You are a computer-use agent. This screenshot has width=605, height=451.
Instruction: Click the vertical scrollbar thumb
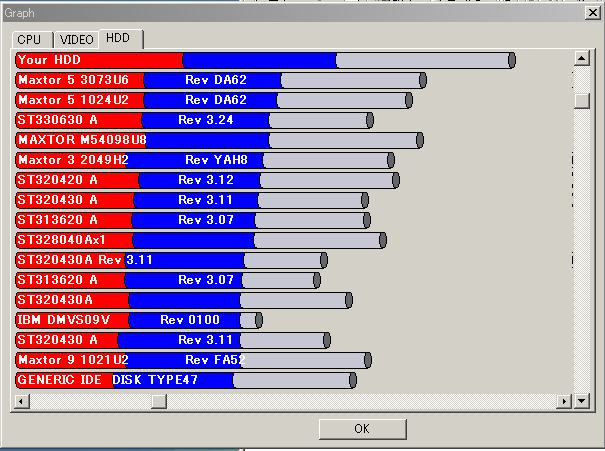point(581,101)
